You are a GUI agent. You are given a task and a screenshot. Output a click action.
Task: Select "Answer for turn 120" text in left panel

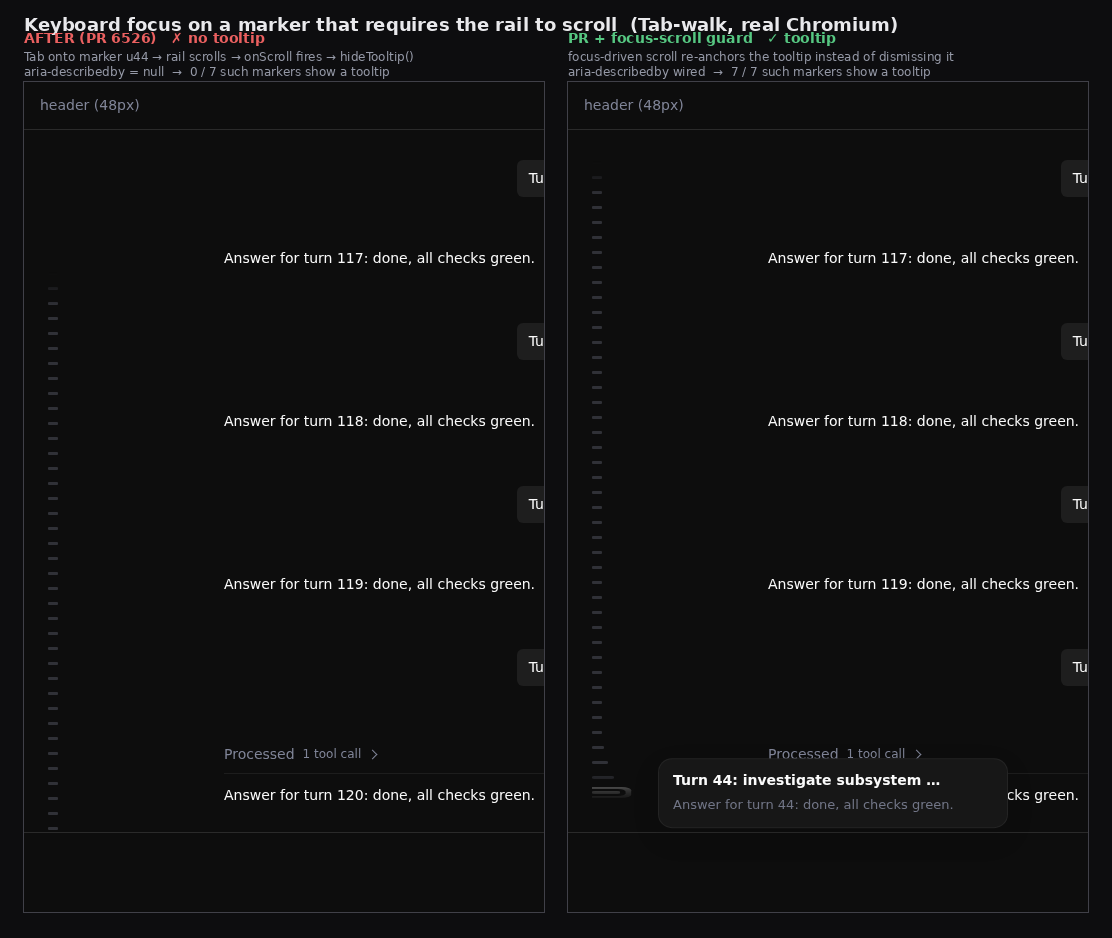(x=379, y=795)
